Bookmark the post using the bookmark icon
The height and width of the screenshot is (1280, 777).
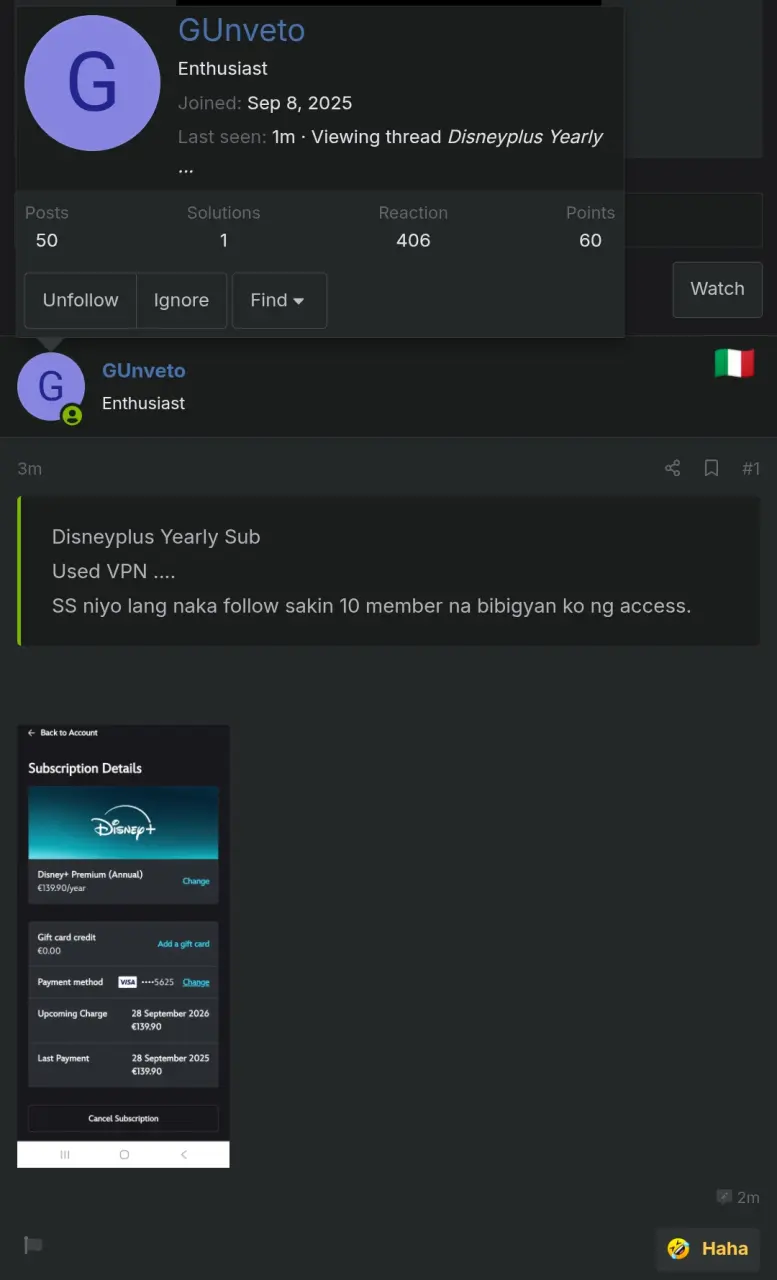point(711,468)
